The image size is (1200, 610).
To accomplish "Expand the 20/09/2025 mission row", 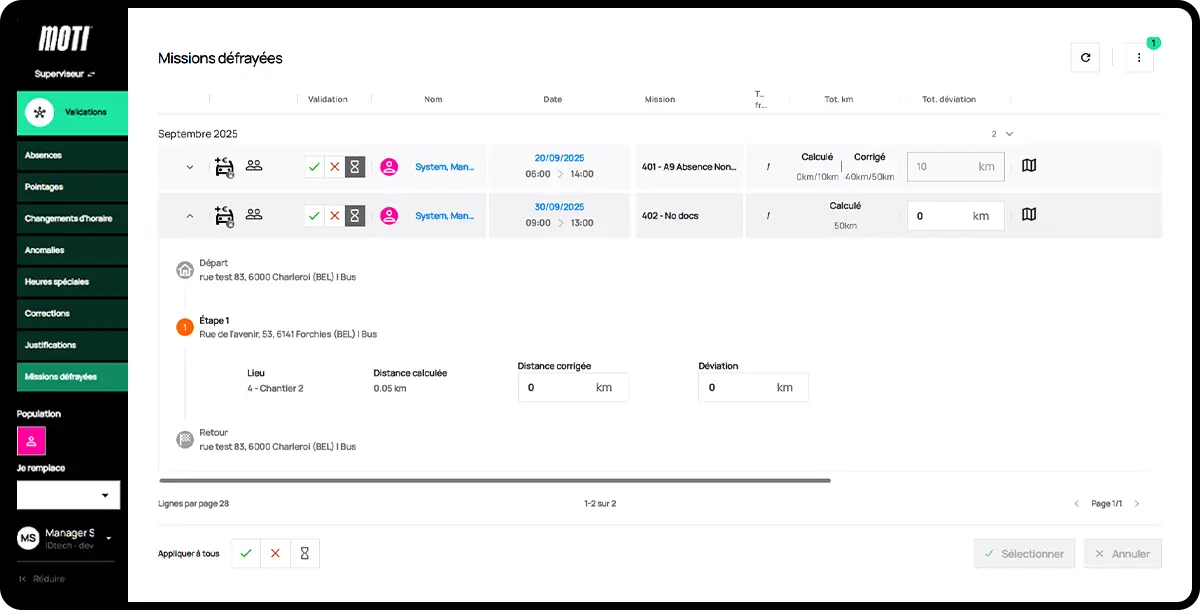I will click(190, 167).
